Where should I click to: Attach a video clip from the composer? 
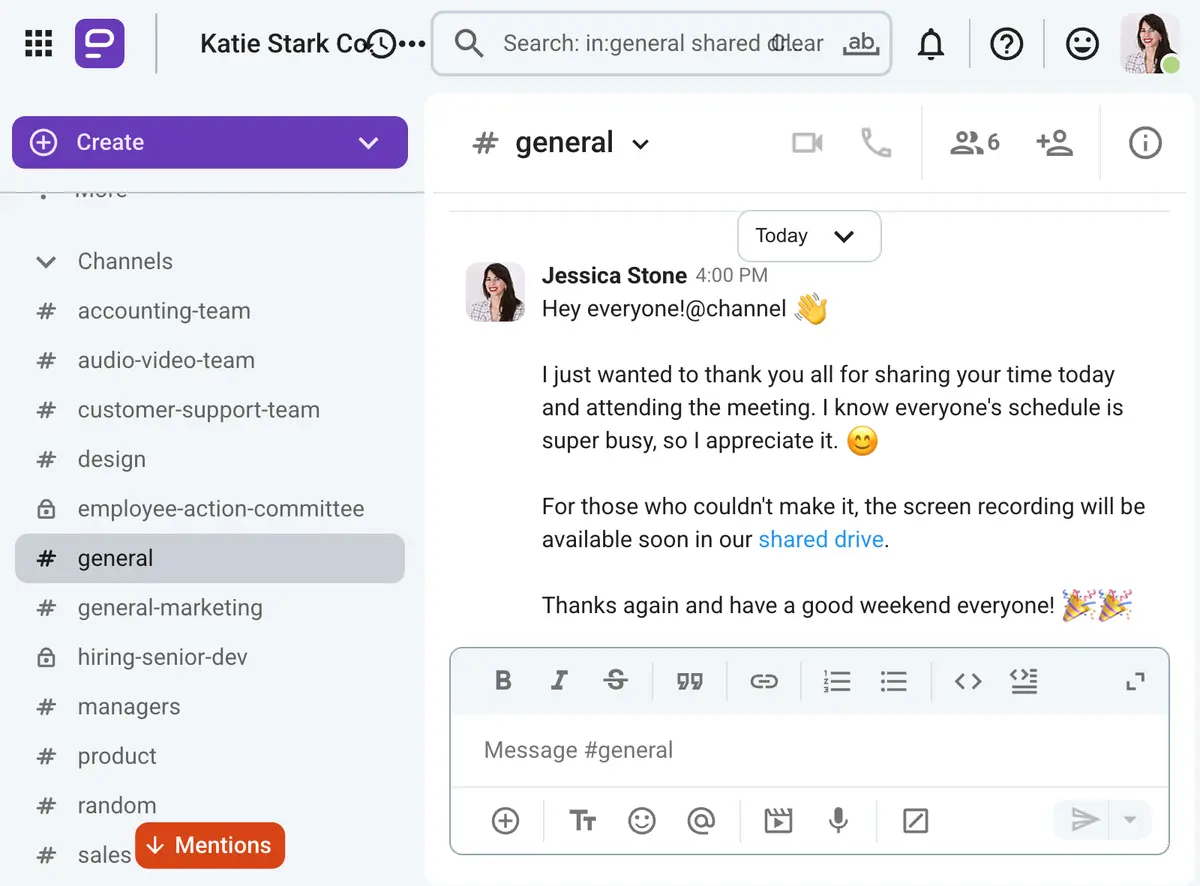coord(778,820)
